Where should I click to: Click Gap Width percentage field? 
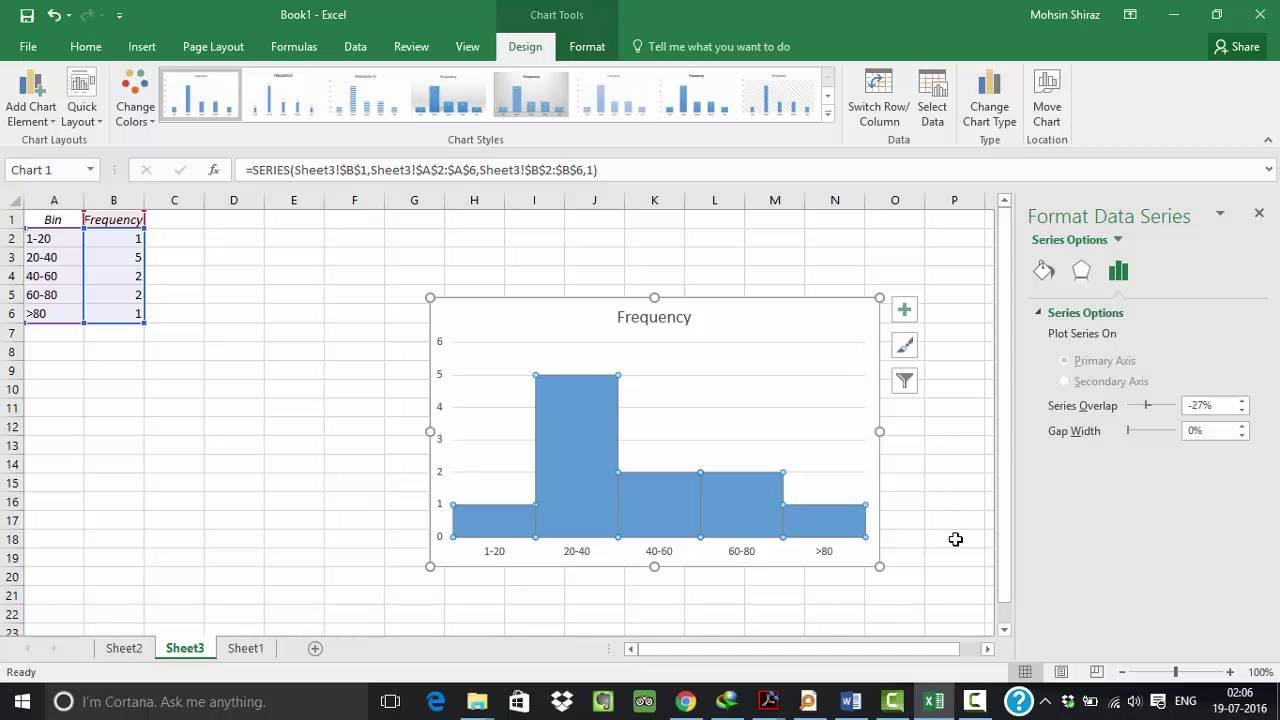[1209, 431]
